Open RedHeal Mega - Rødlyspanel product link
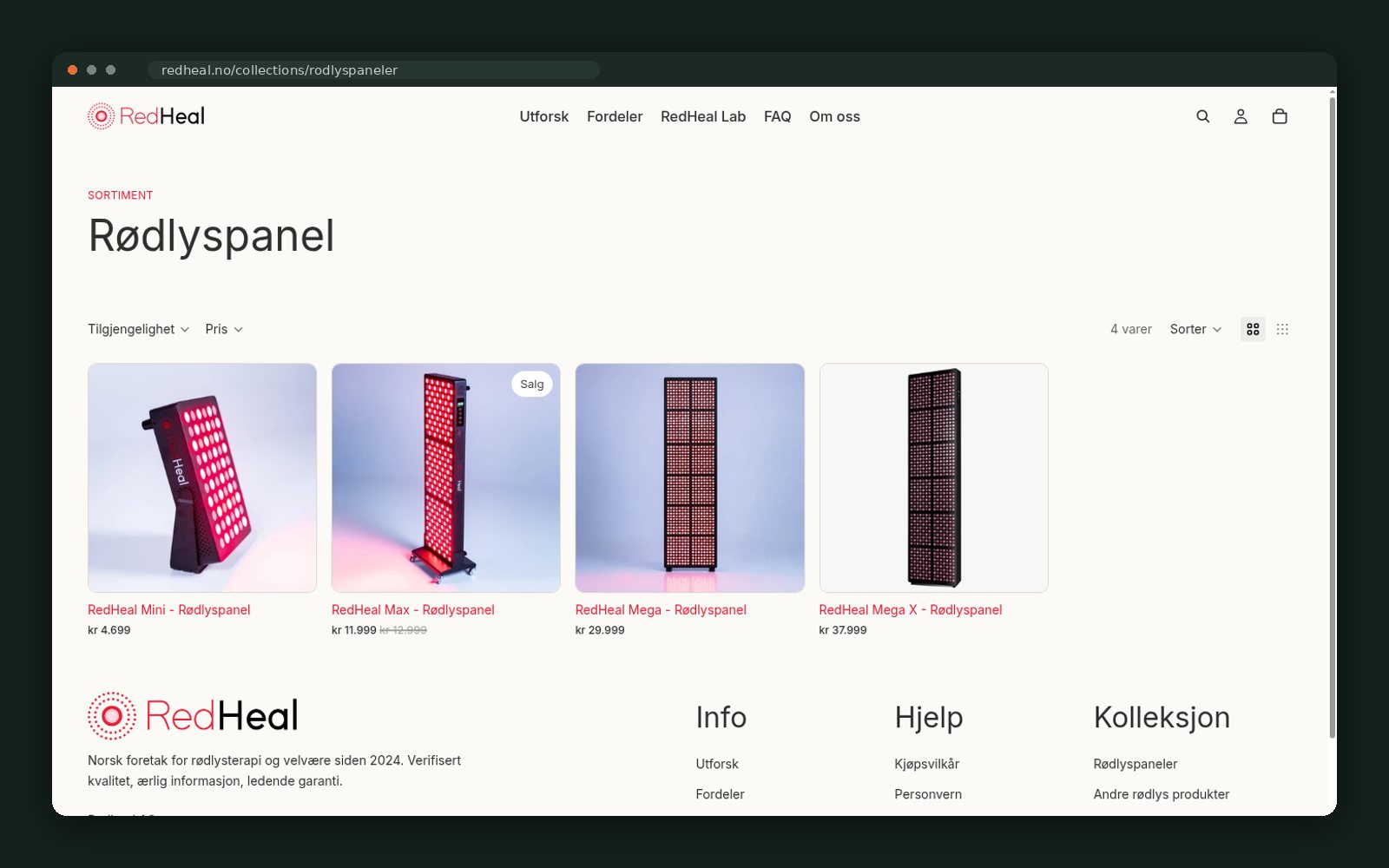The image size is (1389, 868). tap(661, 609)
